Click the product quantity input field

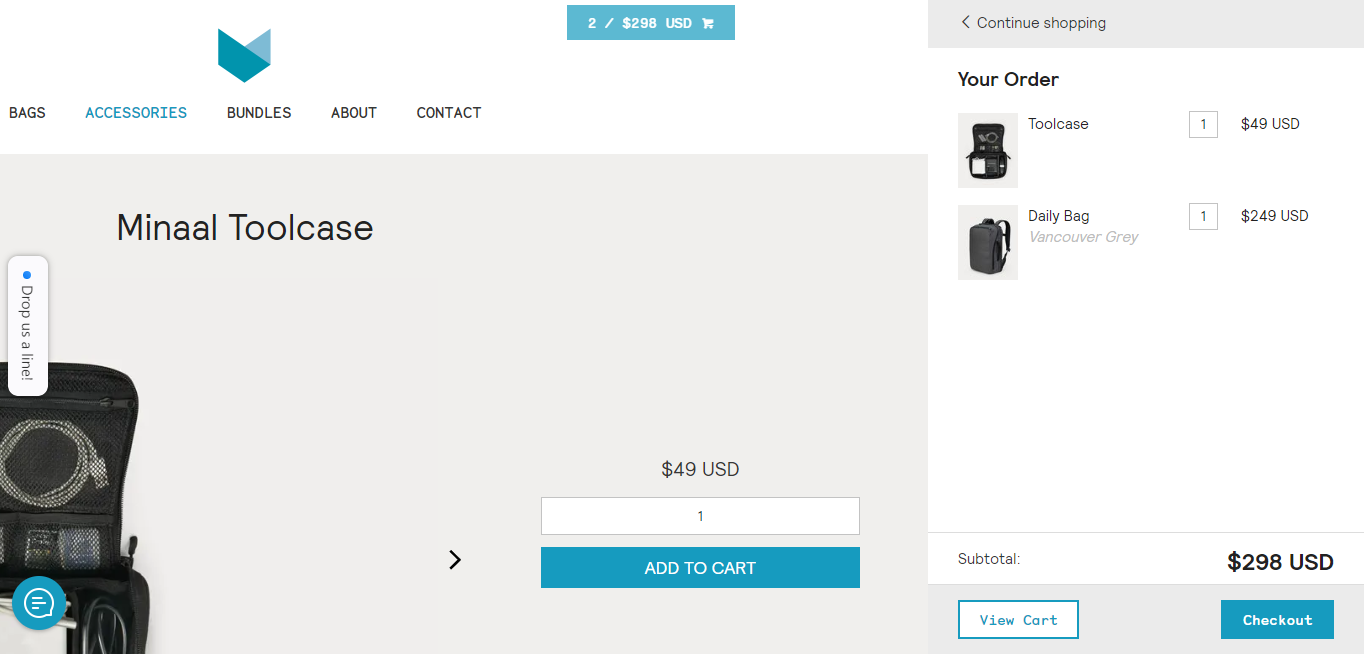(x=700, y=516)
